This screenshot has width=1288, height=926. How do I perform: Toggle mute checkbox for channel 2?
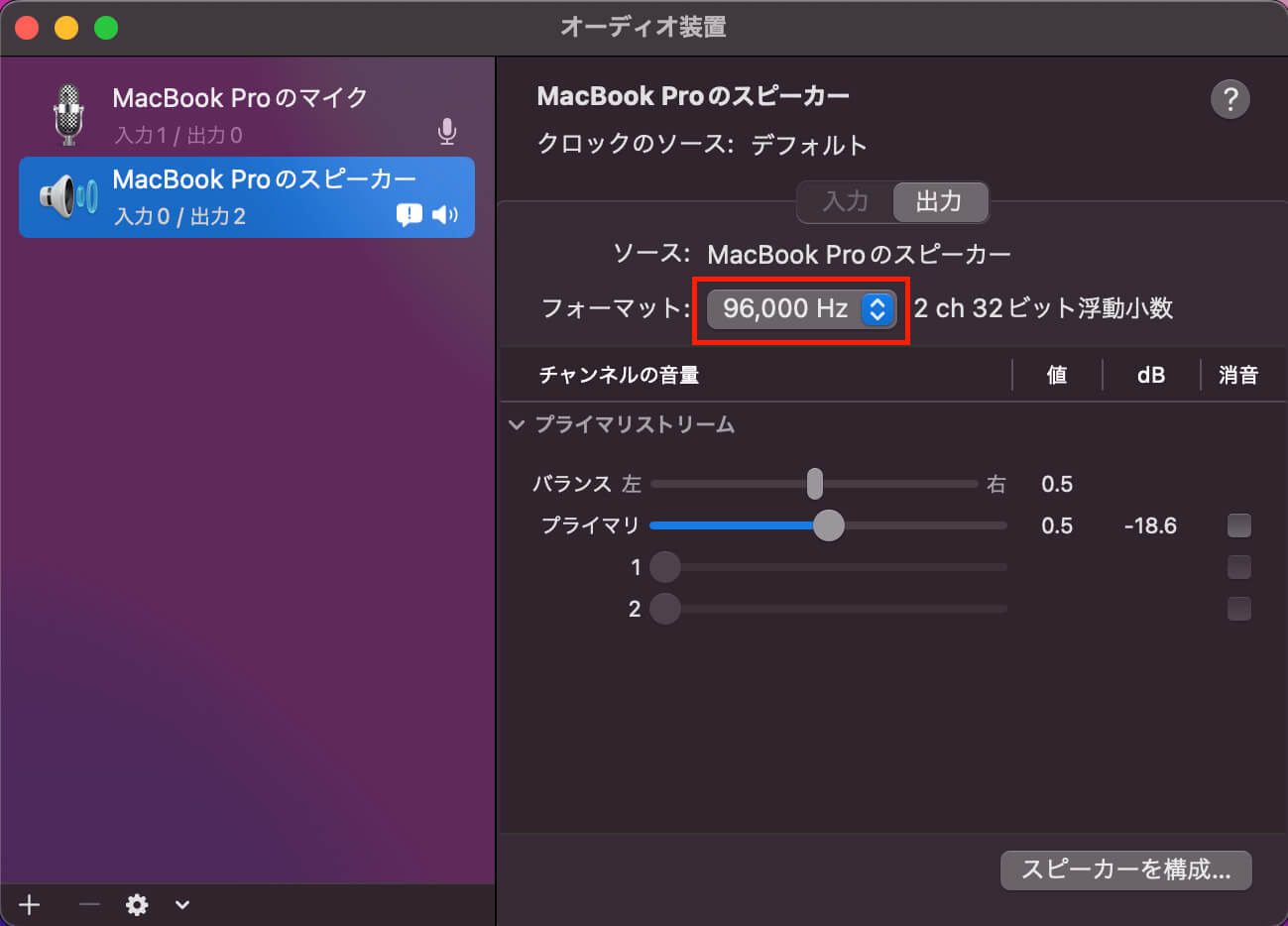click(x=1239, y=609)
